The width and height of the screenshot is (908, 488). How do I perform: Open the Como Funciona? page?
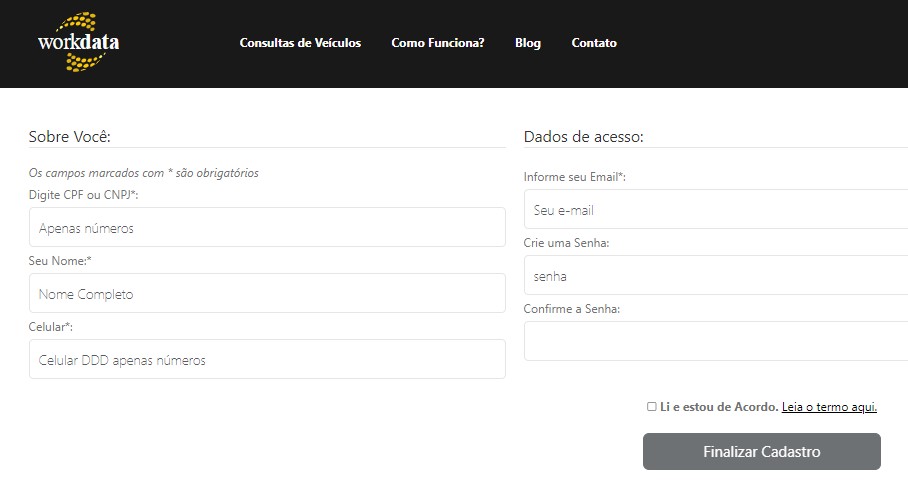point(438,43)
